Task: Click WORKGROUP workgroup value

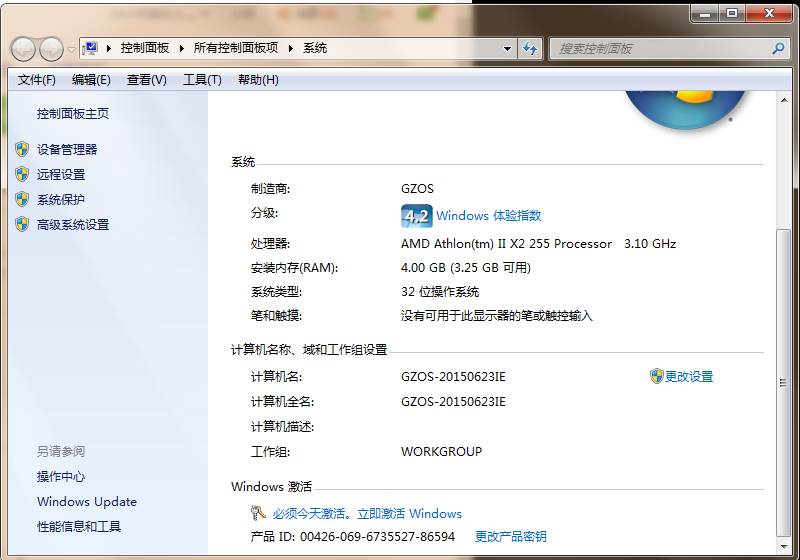Action: (441, 451)
